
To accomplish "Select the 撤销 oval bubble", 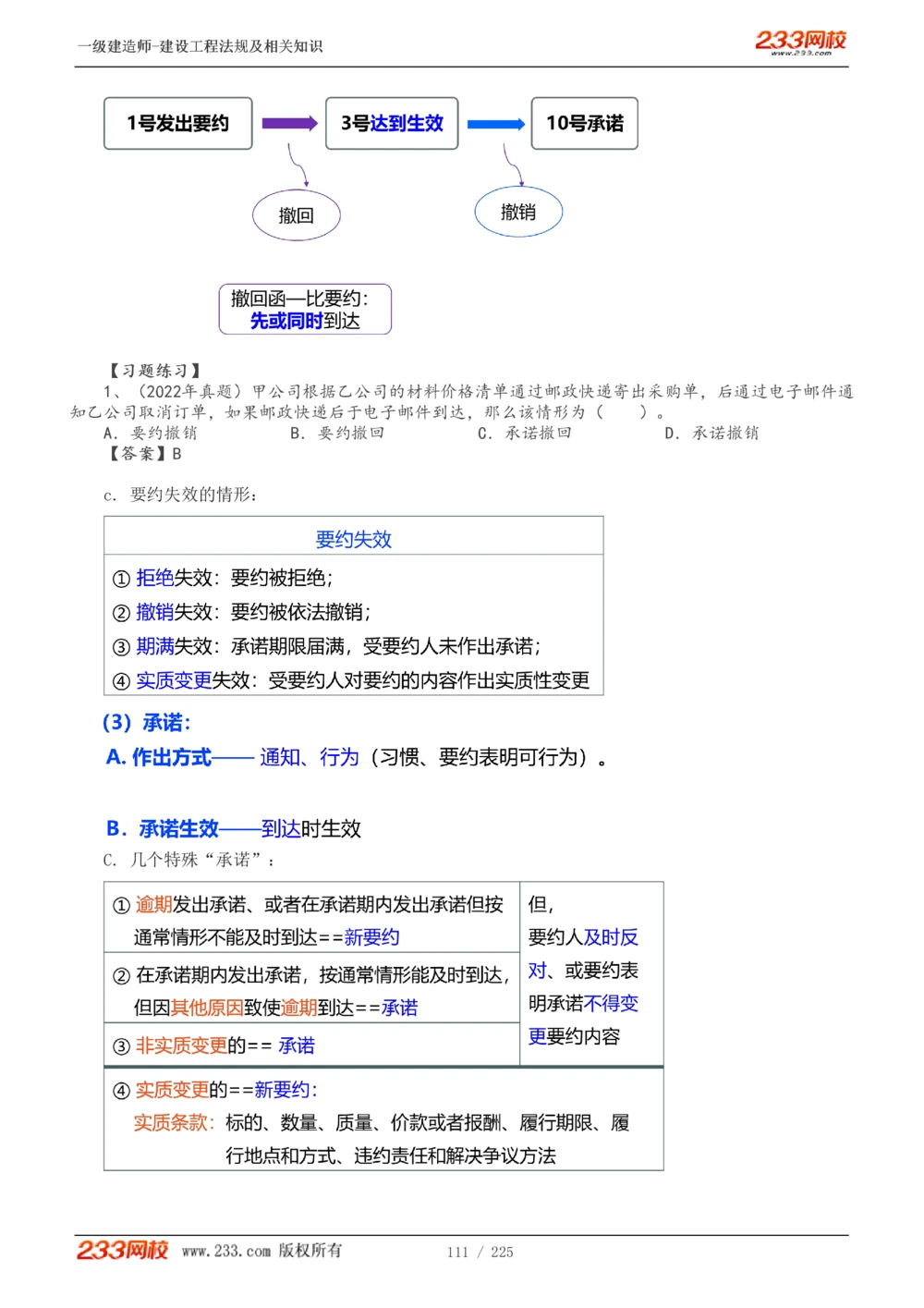I will pos(518,211).
